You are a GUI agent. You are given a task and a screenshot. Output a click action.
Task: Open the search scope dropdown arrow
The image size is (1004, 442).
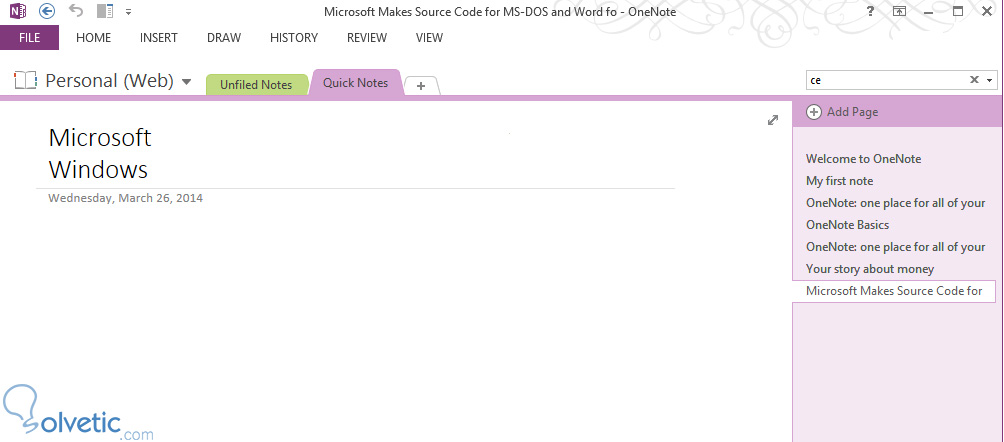click(990, 80)
